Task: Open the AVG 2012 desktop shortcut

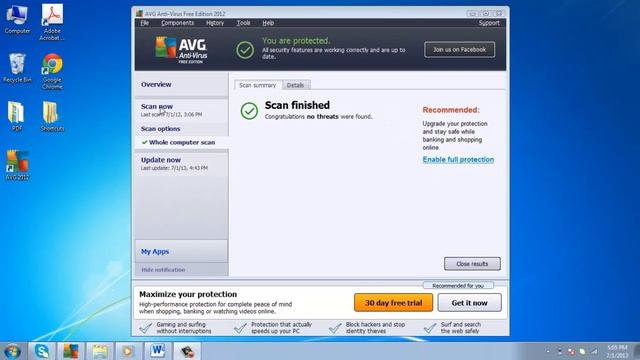Action: 17,165
